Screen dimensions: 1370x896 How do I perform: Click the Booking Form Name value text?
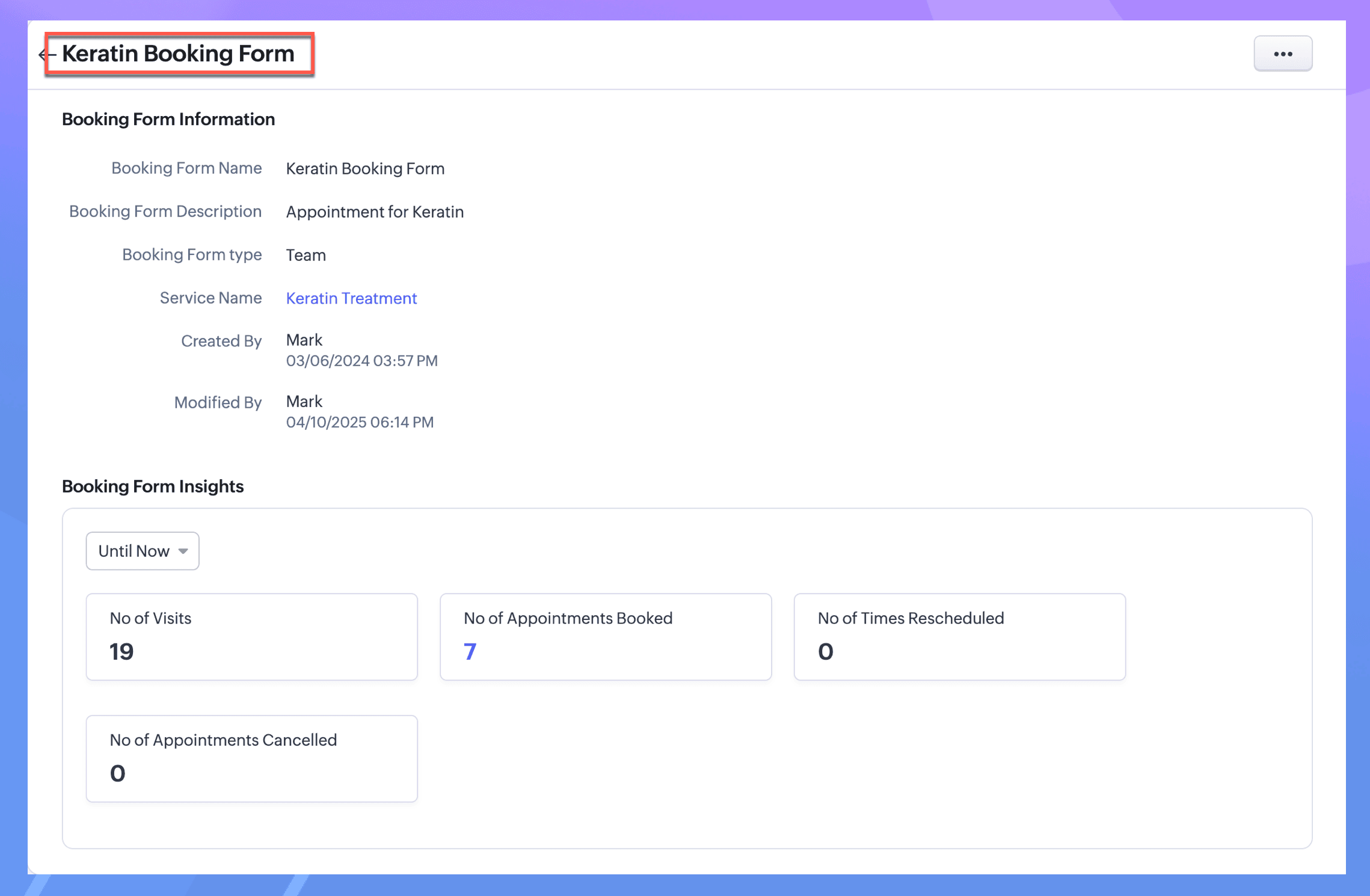(365, 169)
